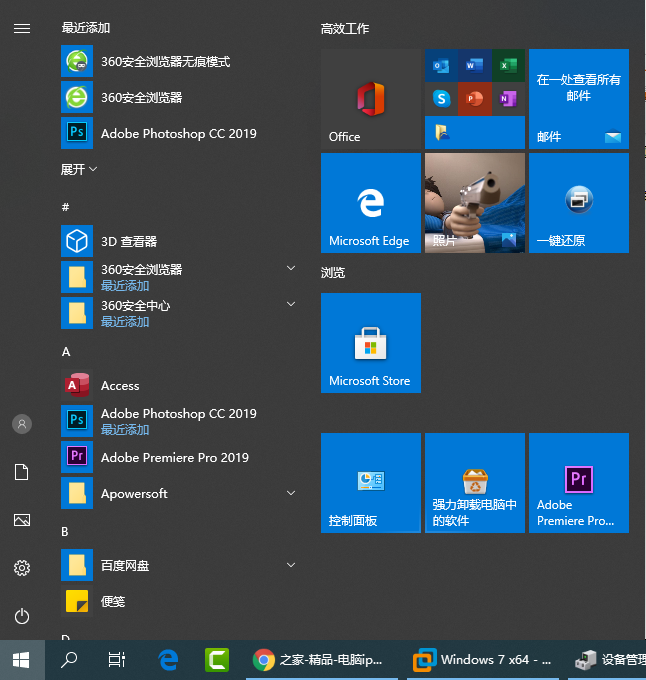Screen dimensions: 646x680
Task: Expand the 360安全中心 folder chevron
Action: click(291, 304)
